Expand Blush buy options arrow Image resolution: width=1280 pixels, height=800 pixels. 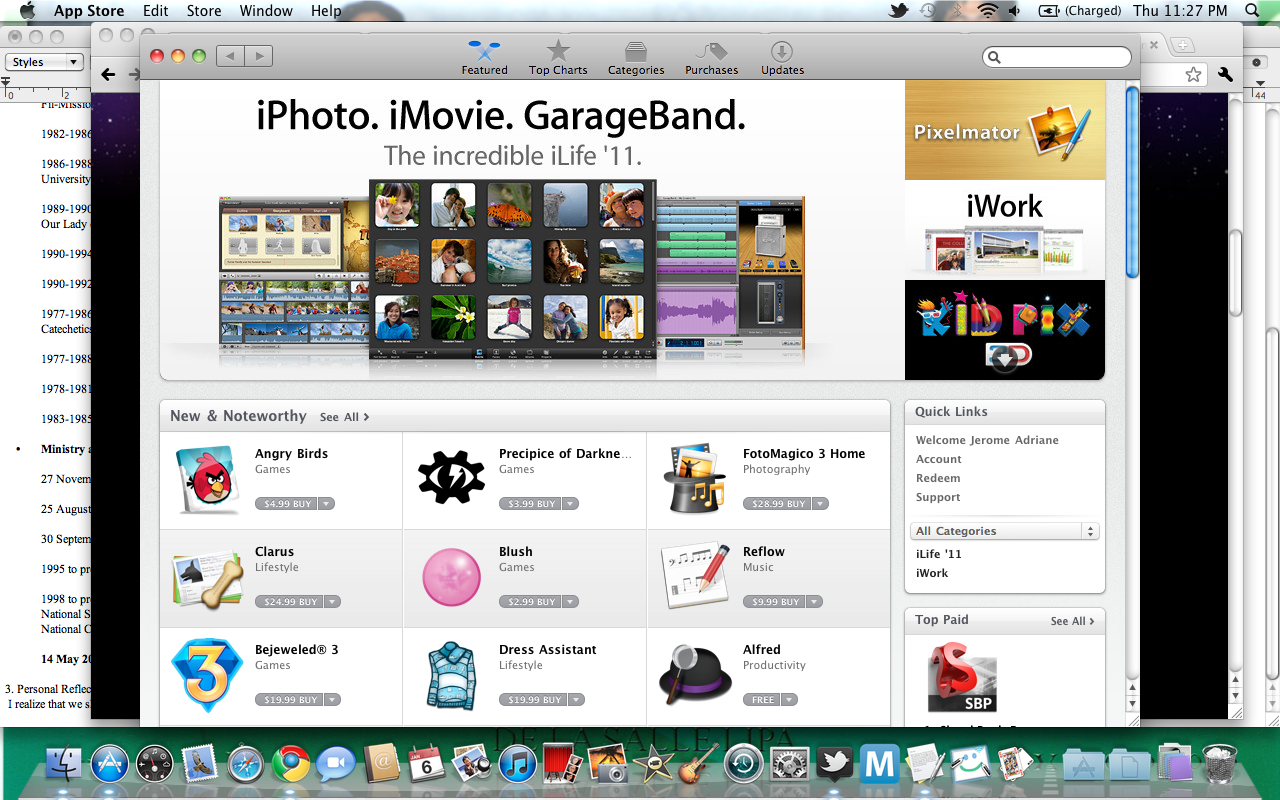tap(570, 602)
